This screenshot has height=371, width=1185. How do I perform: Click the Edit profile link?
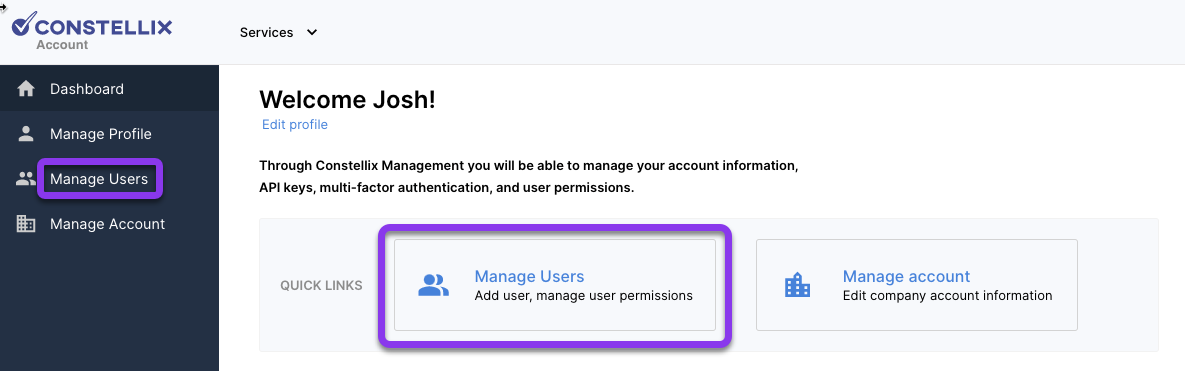click(295, 125)
